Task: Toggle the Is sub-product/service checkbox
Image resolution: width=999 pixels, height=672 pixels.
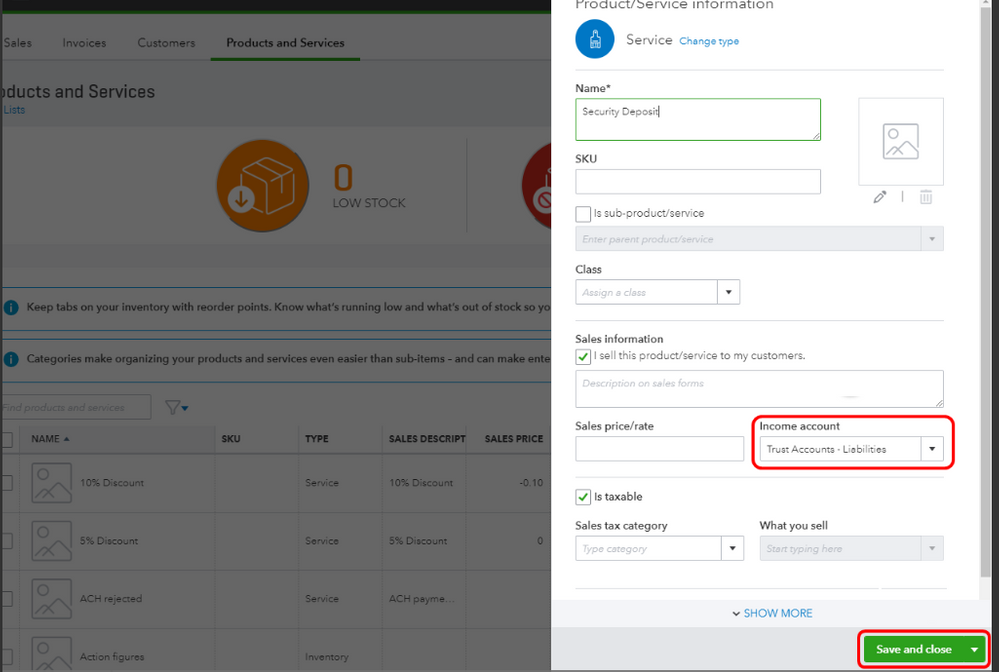Action: 583,213
